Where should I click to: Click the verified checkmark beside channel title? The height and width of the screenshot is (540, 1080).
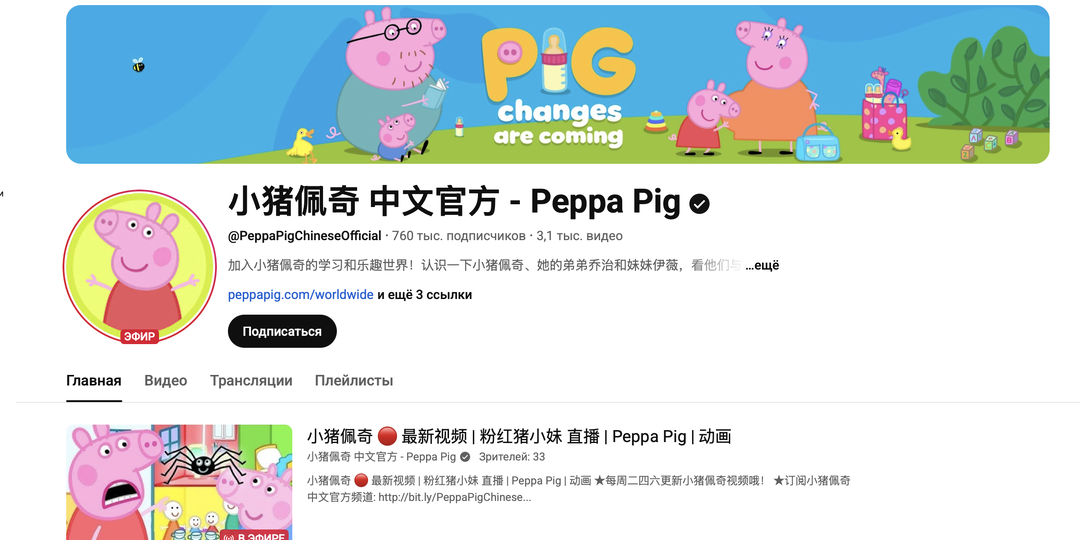point(700,203)
